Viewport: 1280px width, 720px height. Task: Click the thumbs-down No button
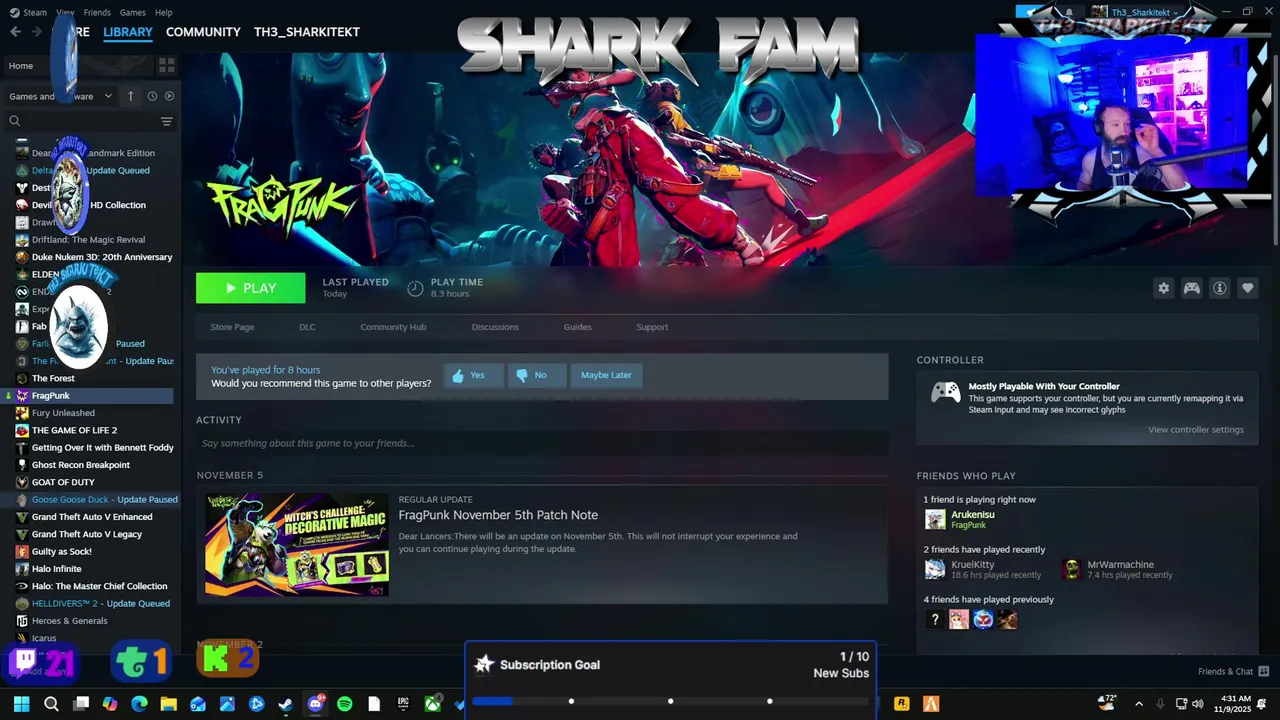(536, 375)
